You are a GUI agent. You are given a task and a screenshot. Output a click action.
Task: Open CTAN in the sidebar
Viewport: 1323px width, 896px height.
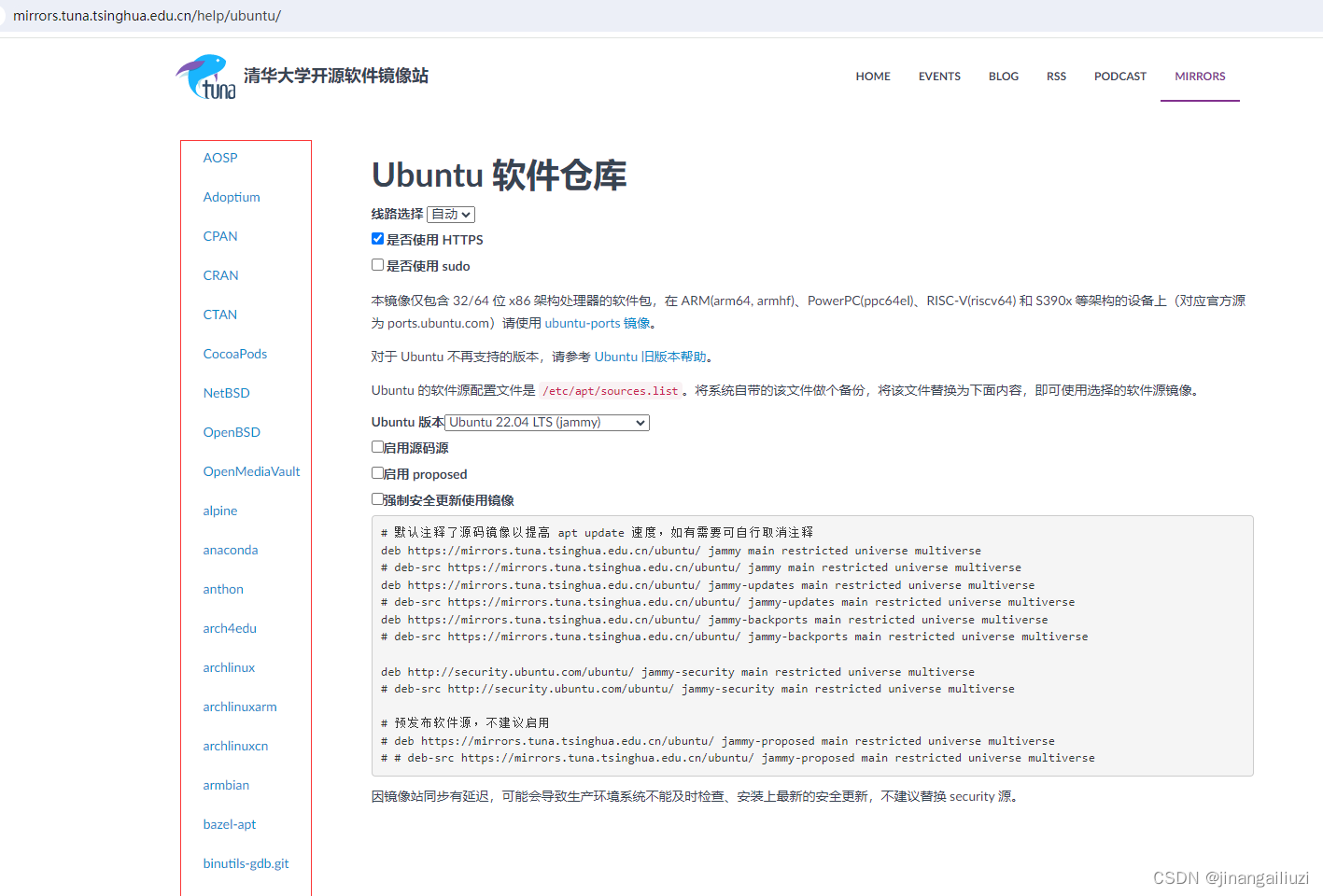220,315
